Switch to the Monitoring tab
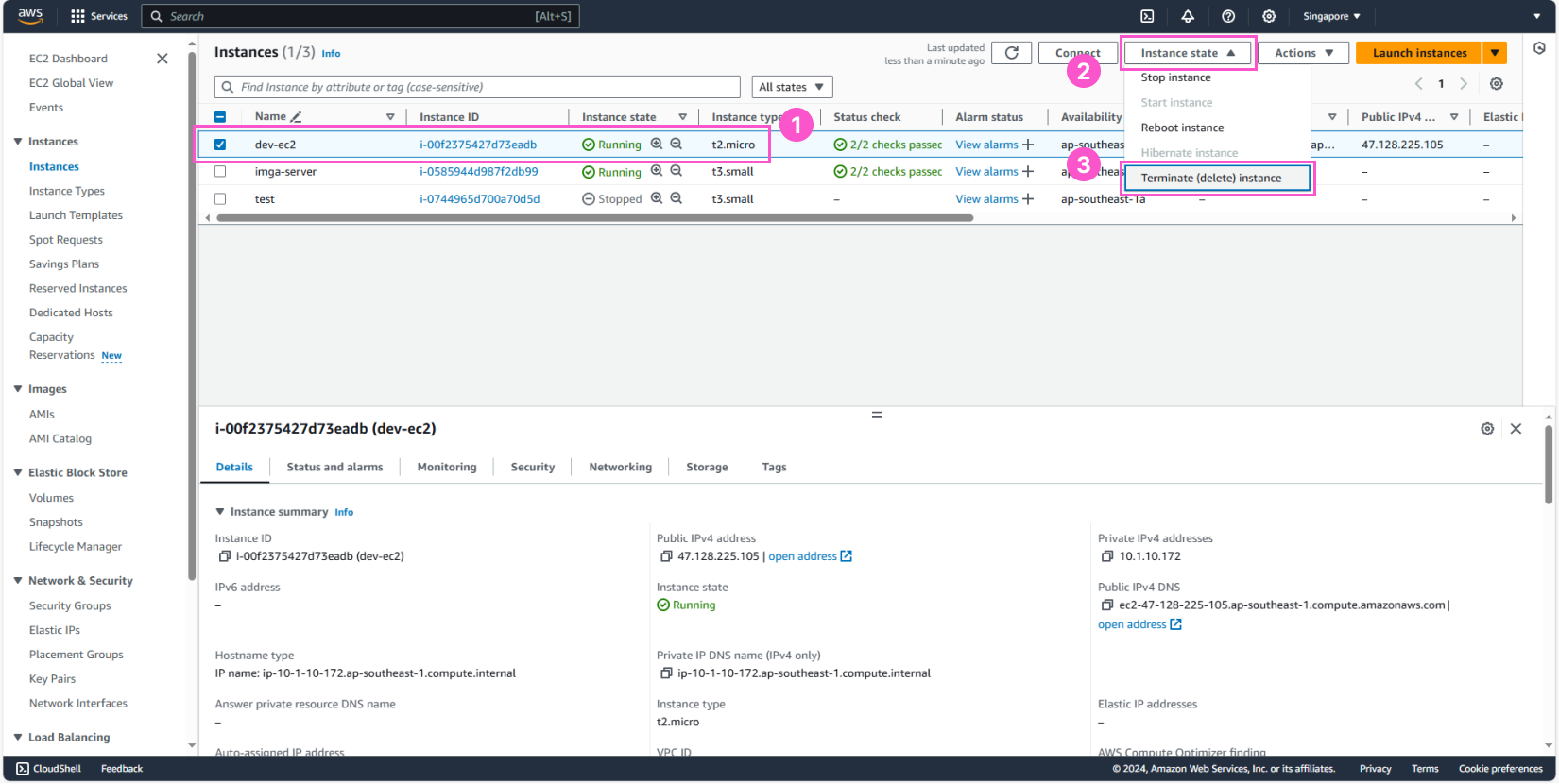The image size is (1559, 784). point(447,467)
